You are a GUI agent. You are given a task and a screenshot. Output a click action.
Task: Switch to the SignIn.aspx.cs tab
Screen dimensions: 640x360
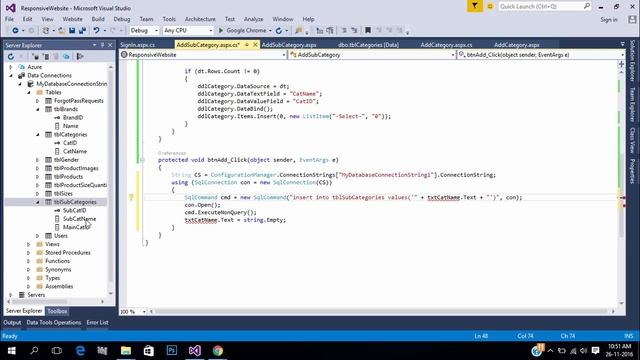coord(138,45)
